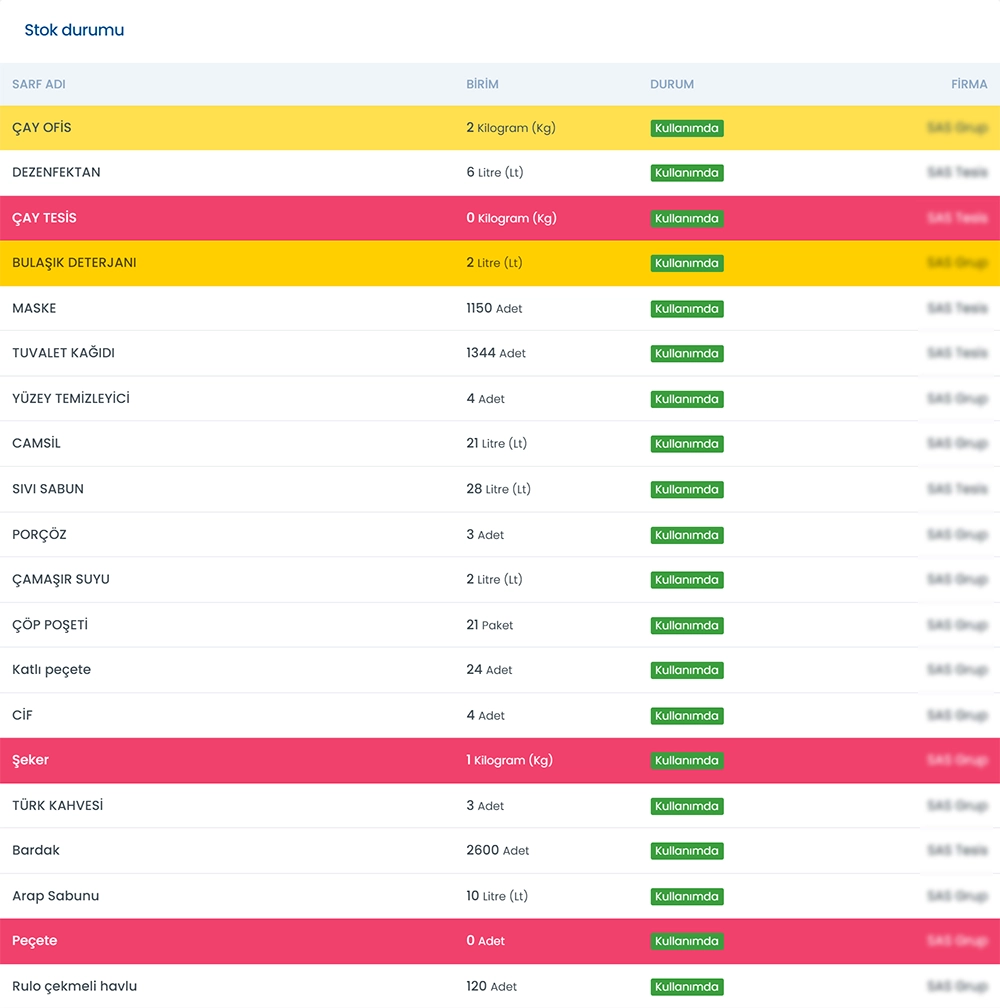Select the ÇAY OFİS row name
The height and width of the screenshot is (1008, 1000).
click(x=42, y=128)
